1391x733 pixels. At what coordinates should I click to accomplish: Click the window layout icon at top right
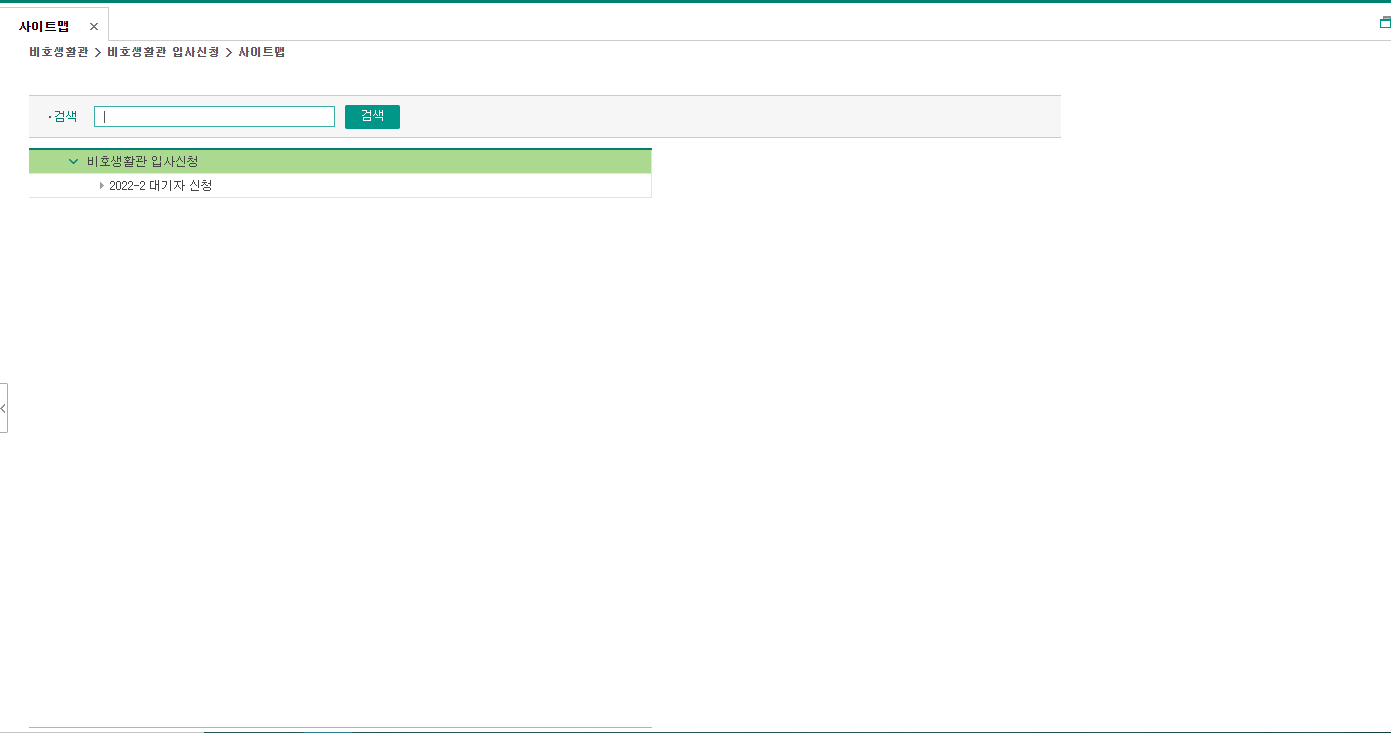[x=1384, y=22]
